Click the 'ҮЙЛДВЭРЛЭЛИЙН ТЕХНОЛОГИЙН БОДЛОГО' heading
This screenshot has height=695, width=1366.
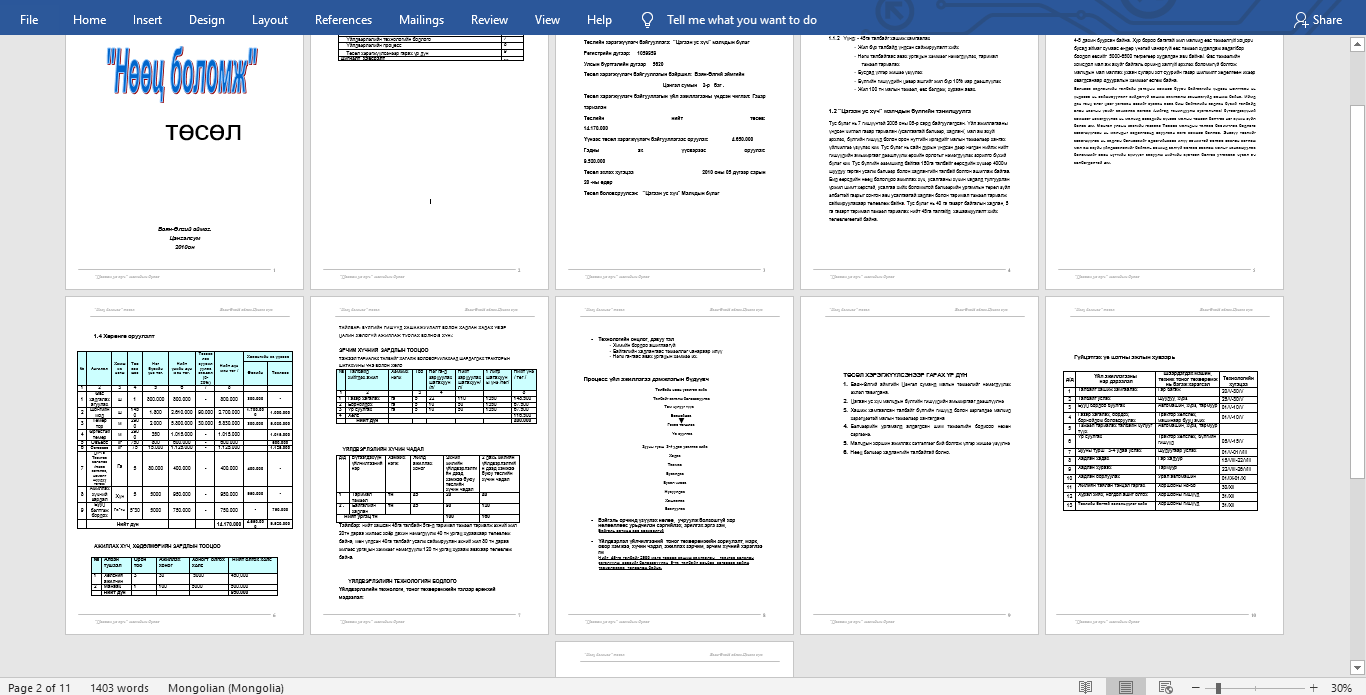click(x=402, y=580)
